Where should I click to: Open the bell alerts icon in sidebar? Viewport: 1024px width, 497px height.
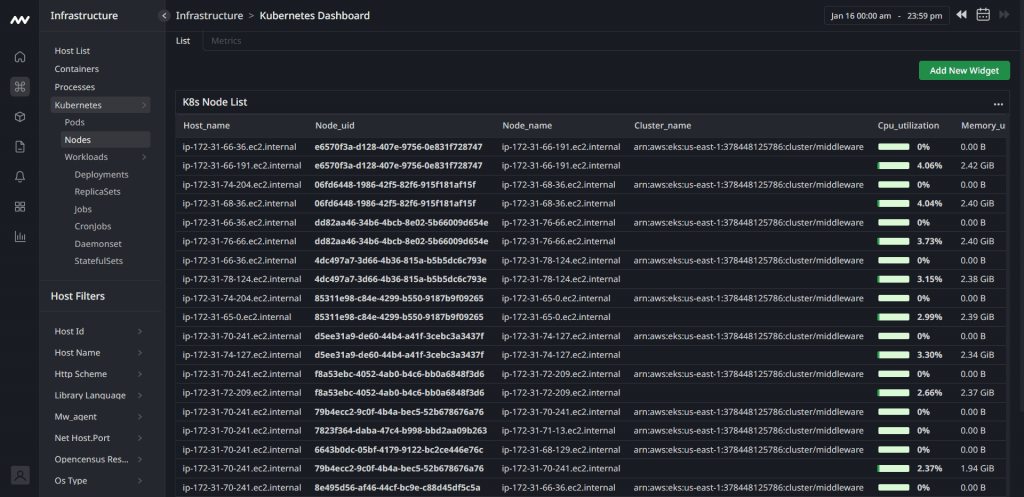20,177
